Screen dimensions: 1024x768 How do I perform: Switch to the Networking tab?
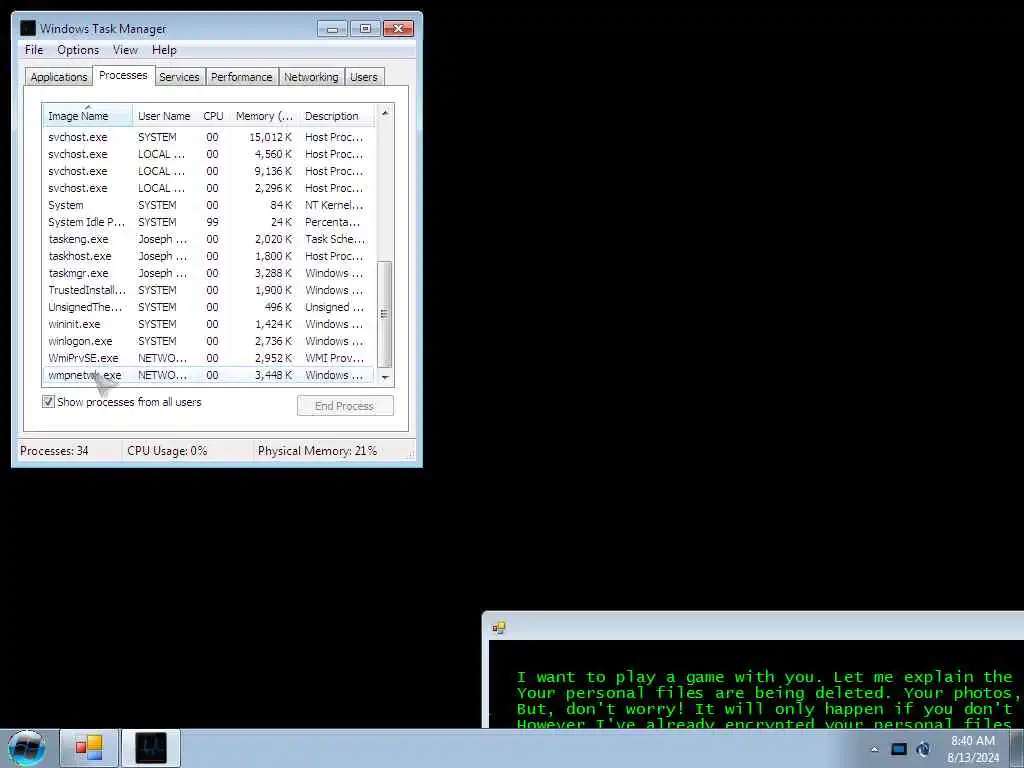coord(311,77)
